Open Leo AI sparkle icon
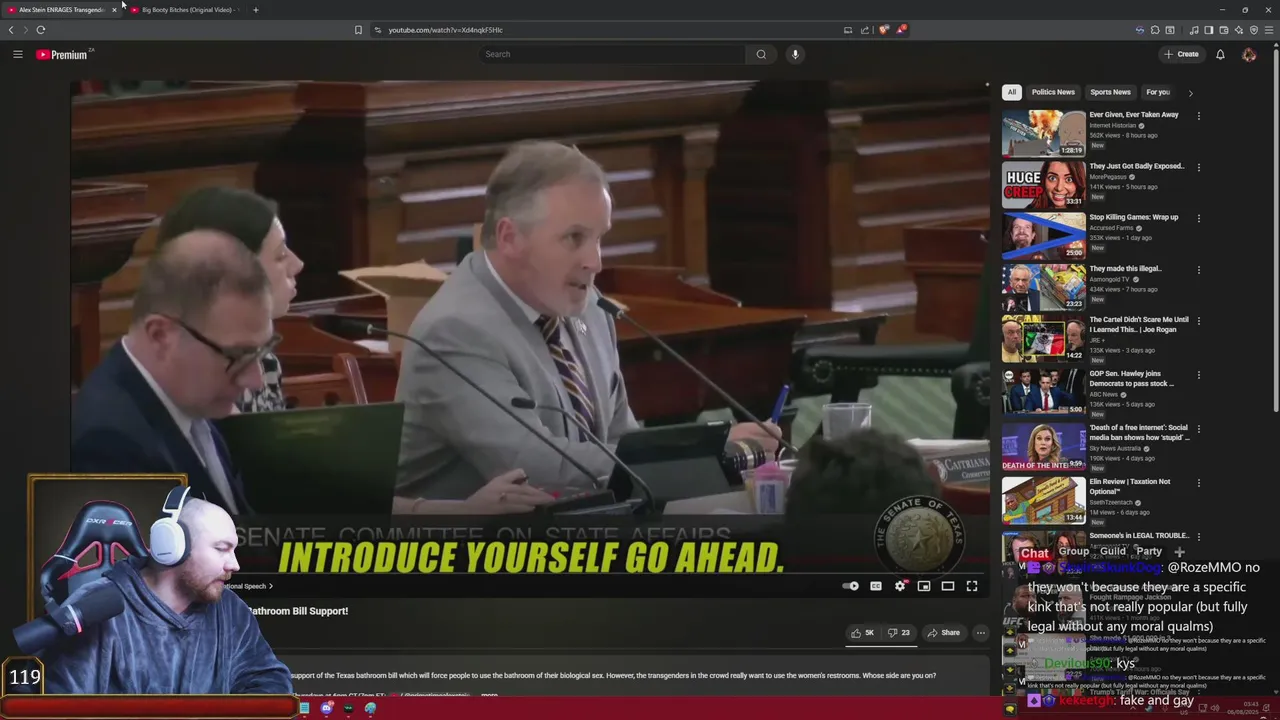This screenshot has height=720, width=1280. [x=1239, y=30]
